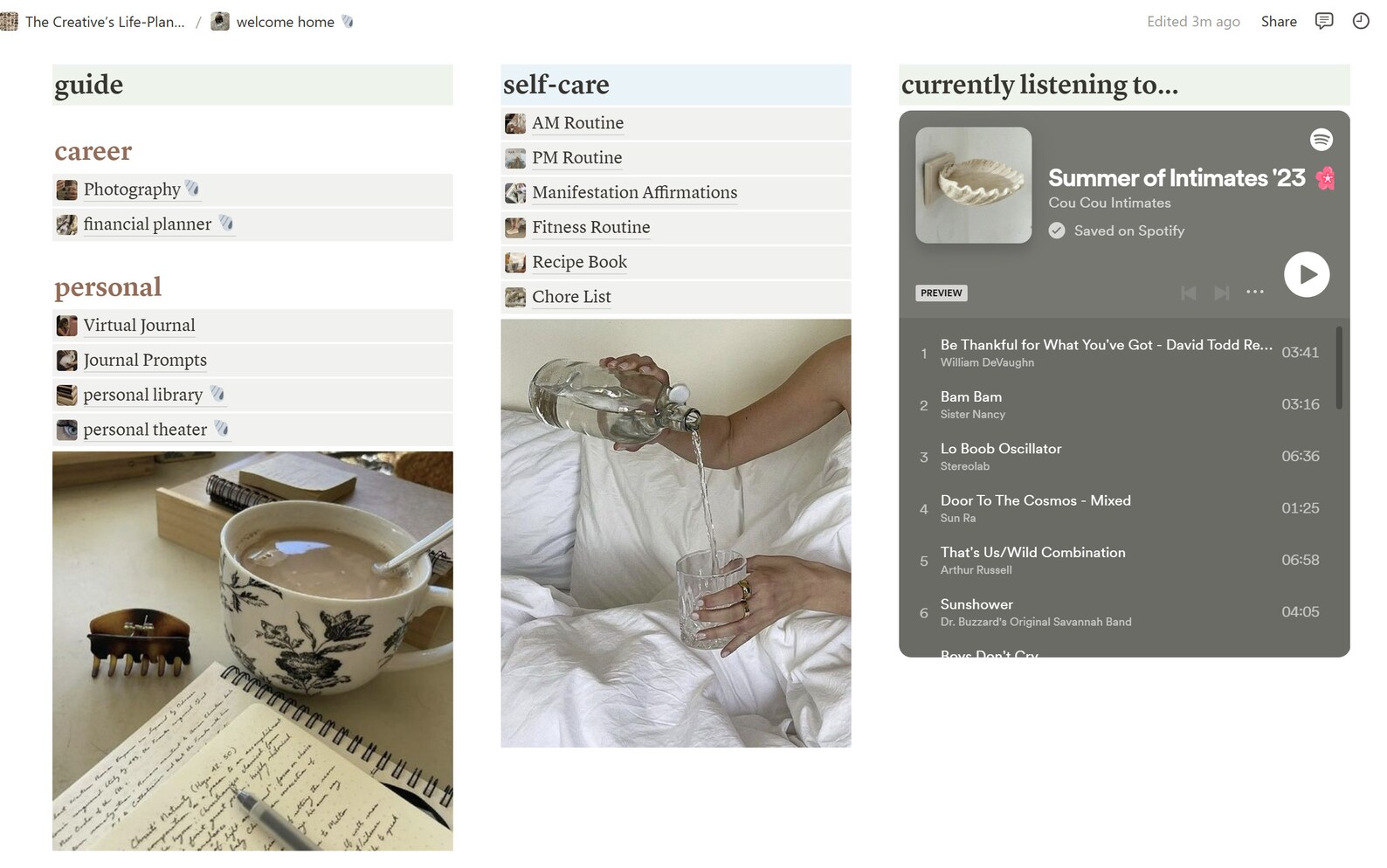This screenshot has height=868, width=1387.
Task: Play the Summer of Intimates playlist
Action: pos(1307,274)
